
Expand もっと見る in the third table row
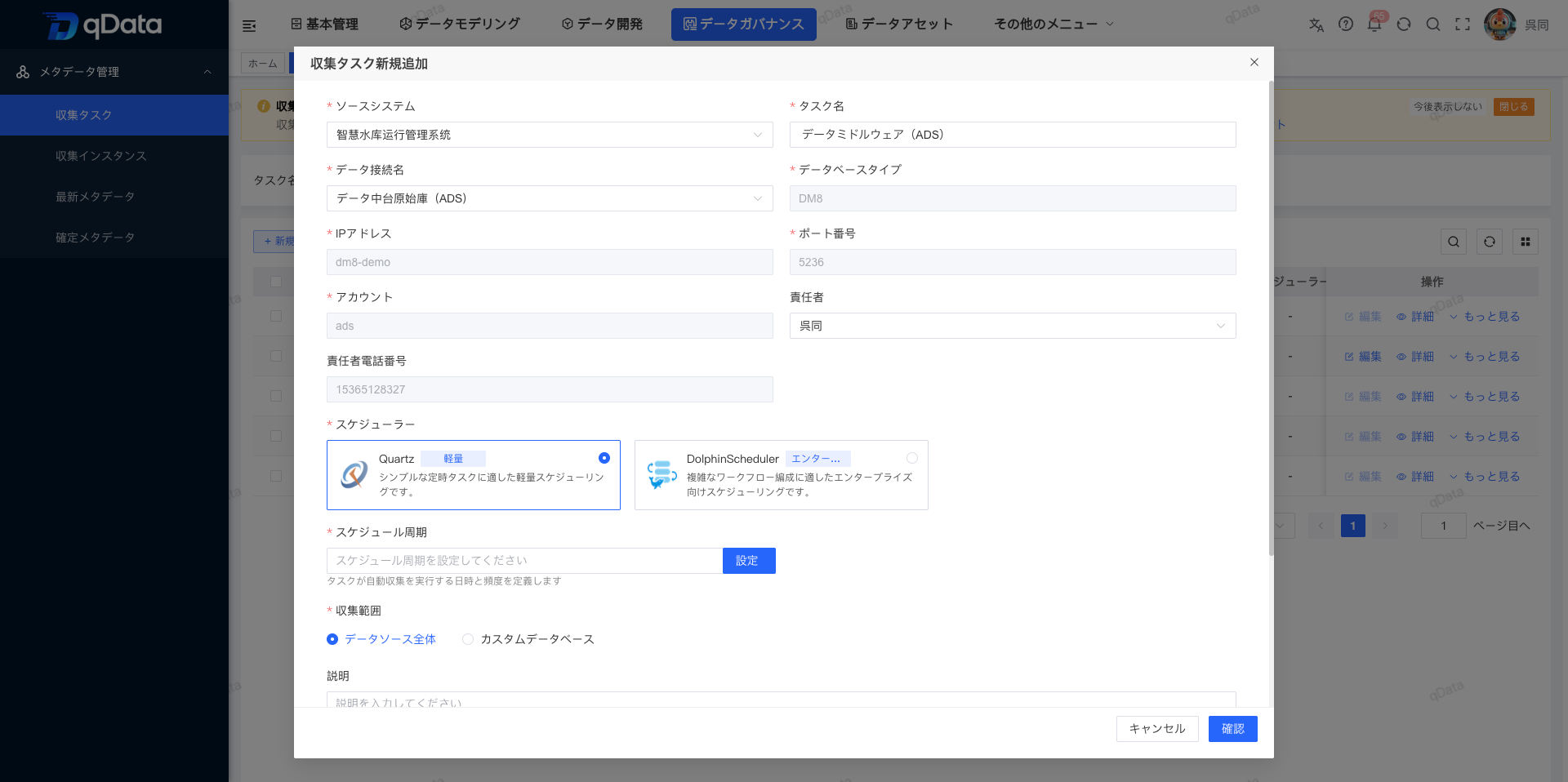tap(1485, 397)
